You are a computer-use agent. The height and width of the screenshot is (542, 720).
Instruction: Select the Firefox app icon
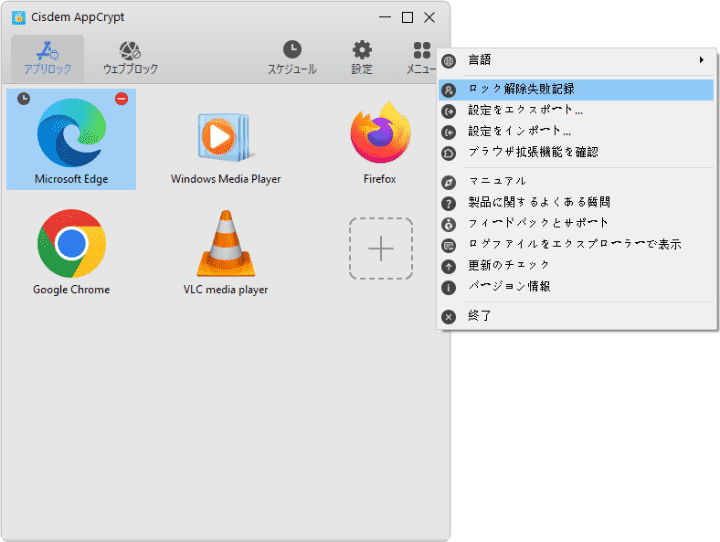[379, 136]
